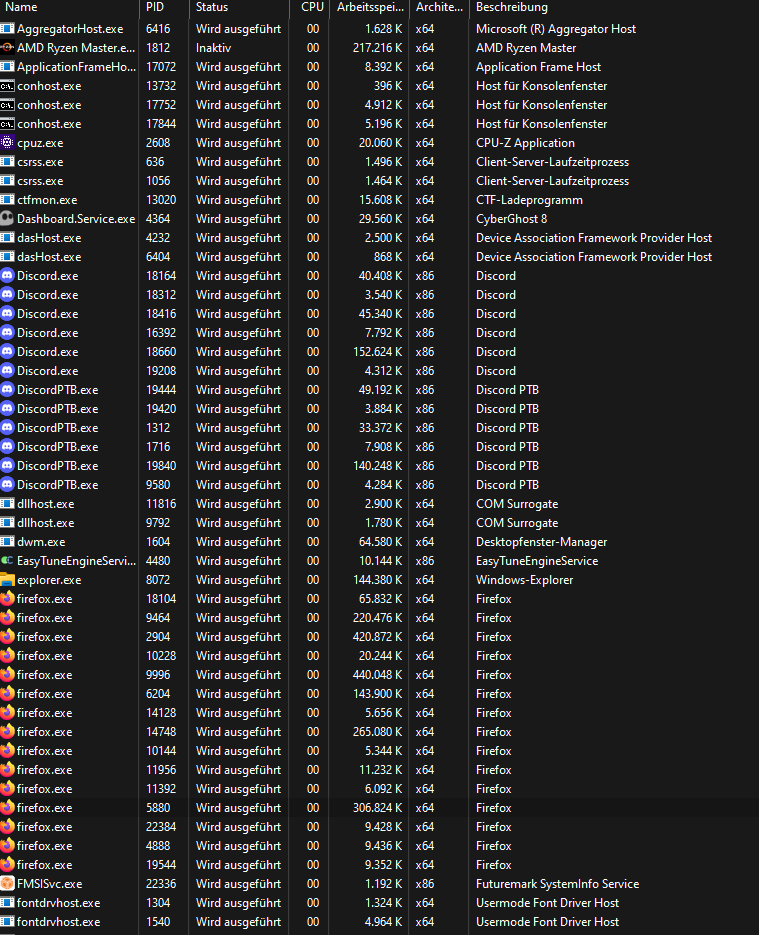Viewport: 759px width, 935px height.
Task: Click the Discord.exe icon with PID 18660
Action: pyautogui.click(x=7, y=352)
